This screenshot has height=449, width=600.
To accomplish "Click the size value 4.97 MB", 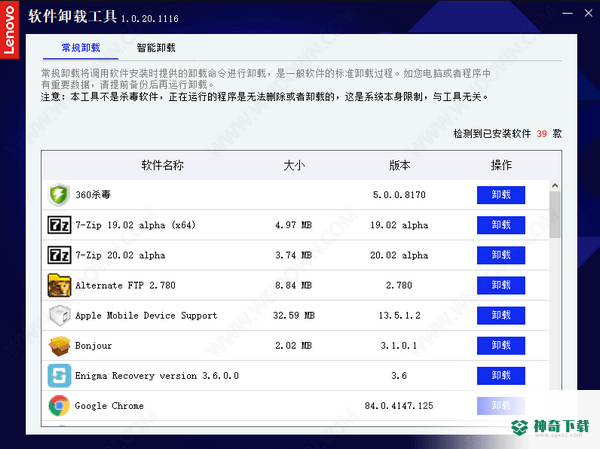I will tap(293, 225).
